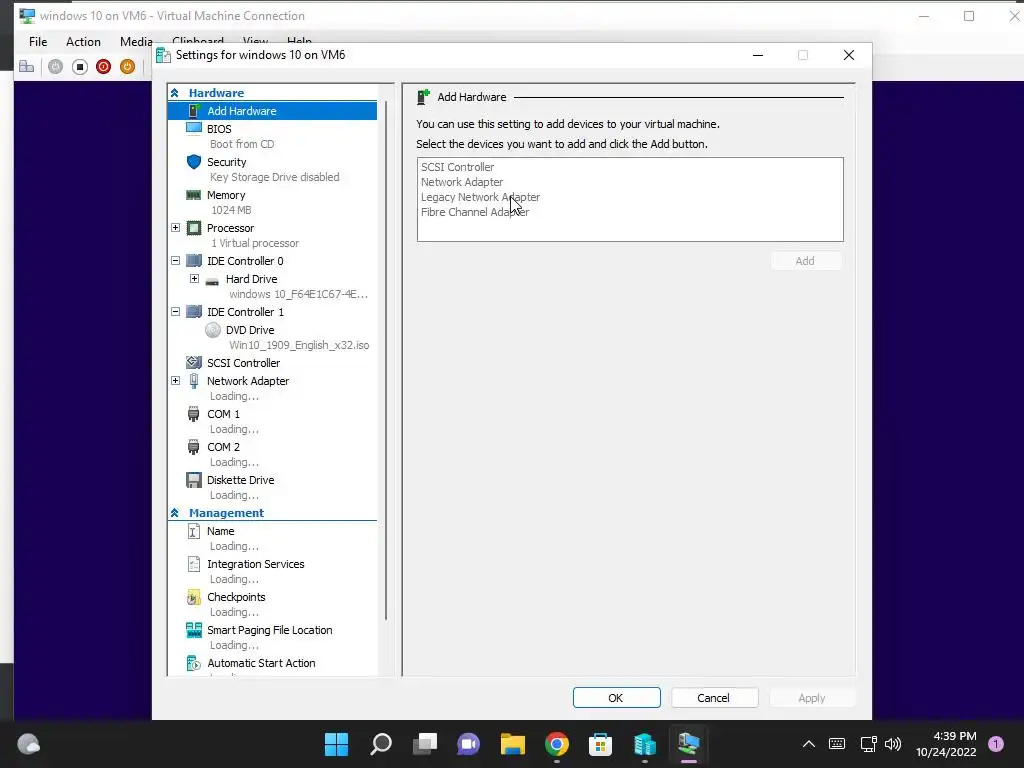1024x768 pixels.
Task: Click the orange Save toolbar icon
Action: (127, 67)
